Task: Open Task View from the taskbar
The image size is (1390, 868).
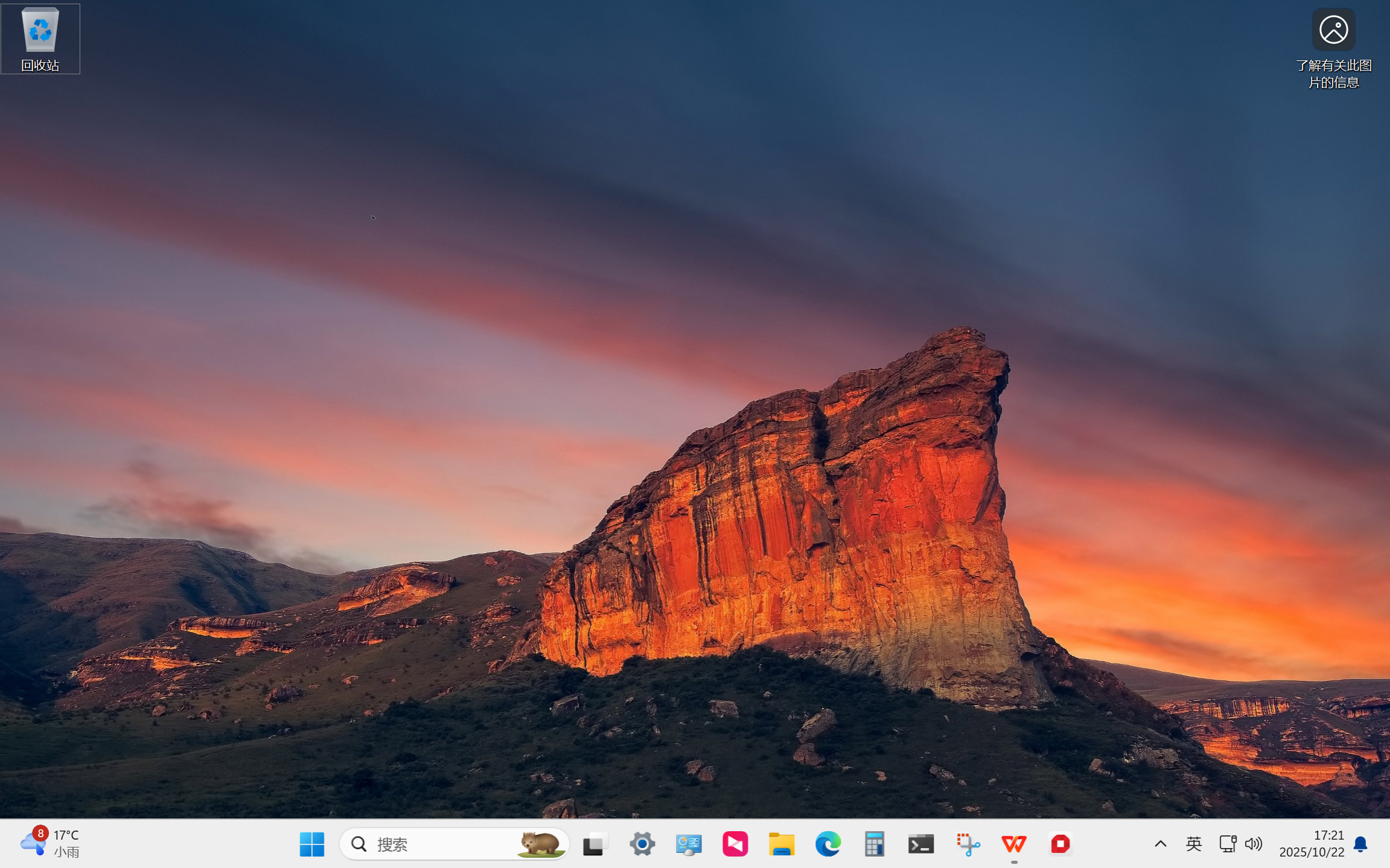Action: click(595, 844)
